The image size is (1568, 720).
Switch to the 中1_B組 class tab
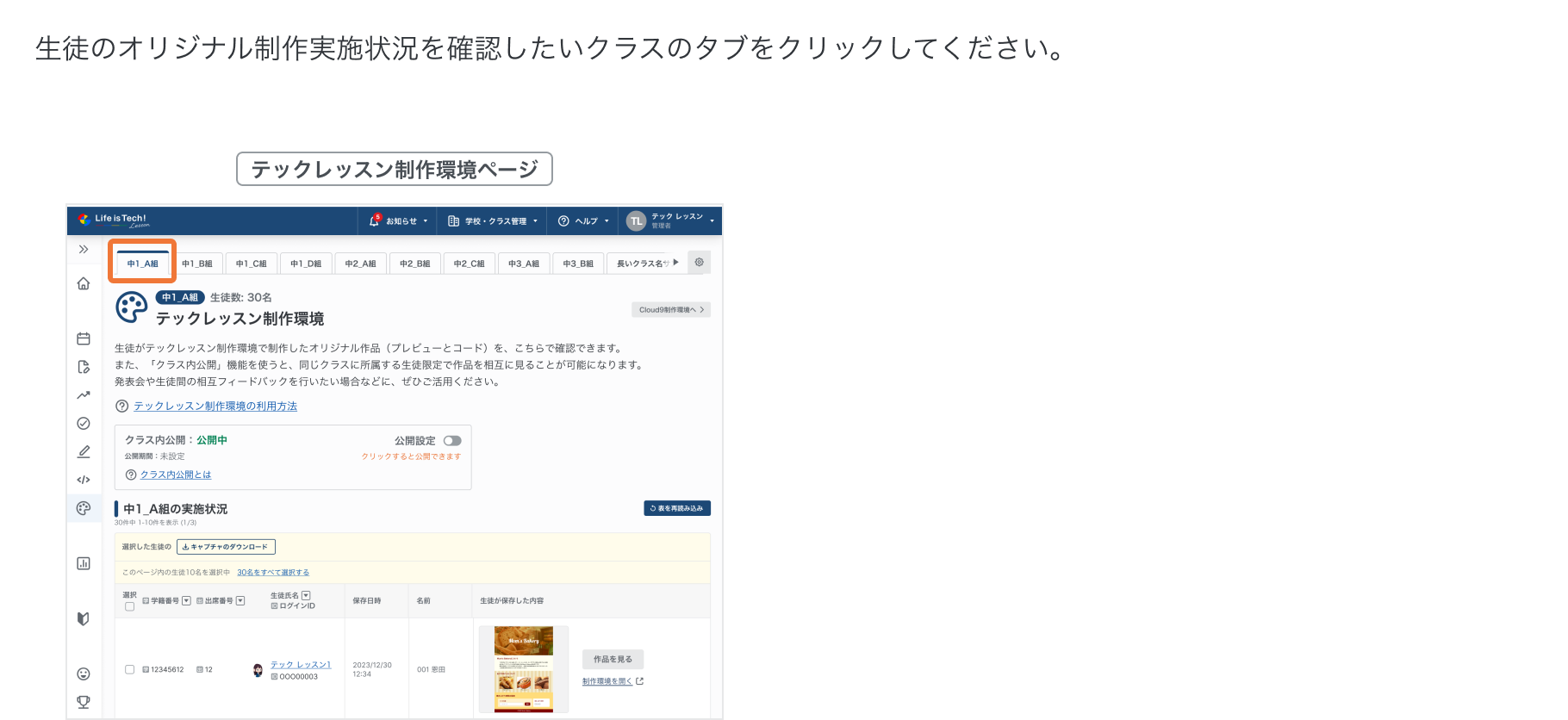[x=197, y=264]
